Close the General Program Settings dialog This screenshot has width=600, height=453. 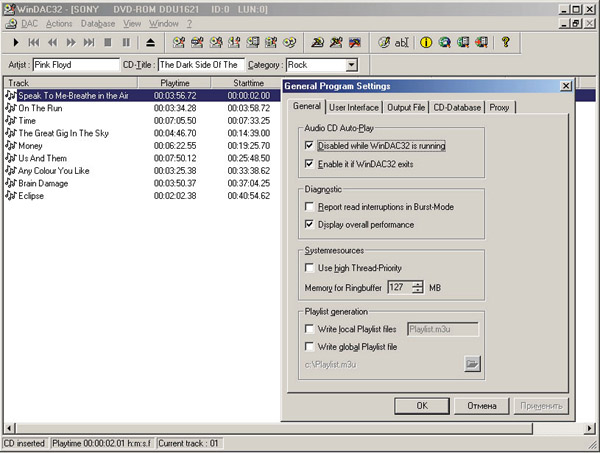[566, 86]
